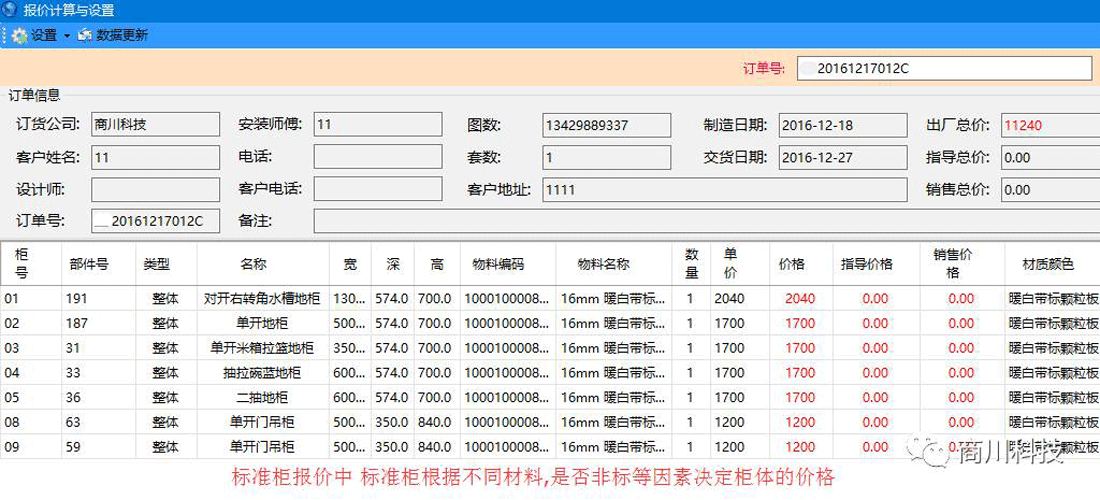Screen dimensions: 1100x500
Task: Click the 物料编码 column header
Action: pyautogui.click(x=498, y=264)
